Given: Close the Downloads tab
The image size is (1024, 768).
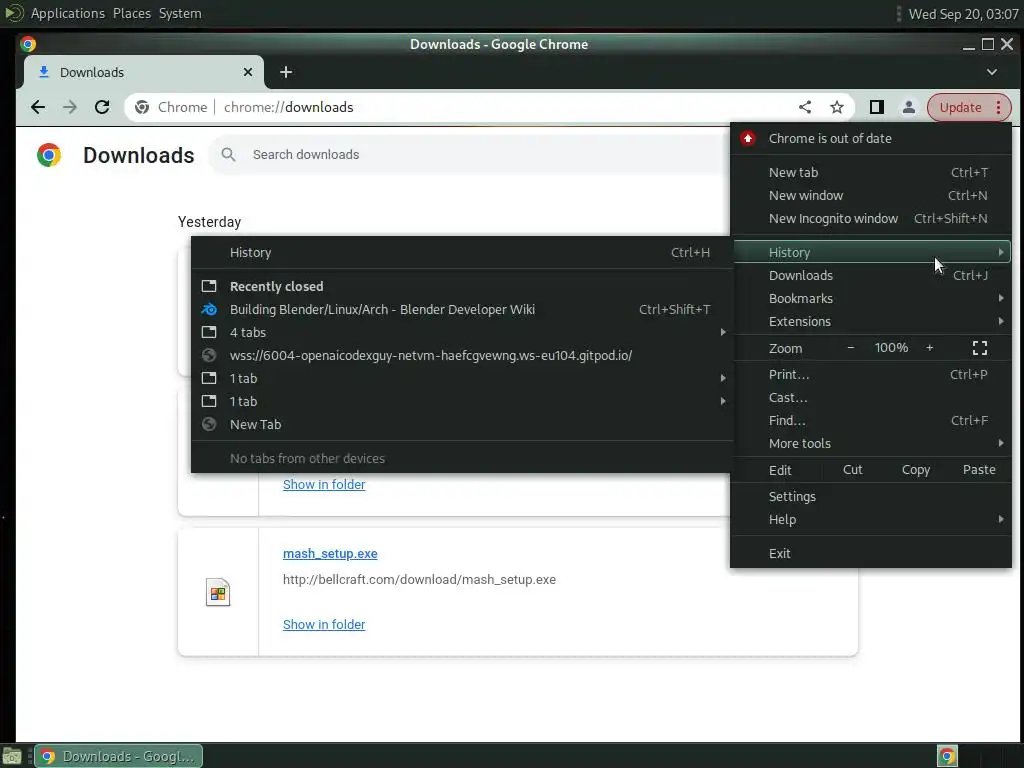Looking at the screenshot, I should (x=248, y=72).
